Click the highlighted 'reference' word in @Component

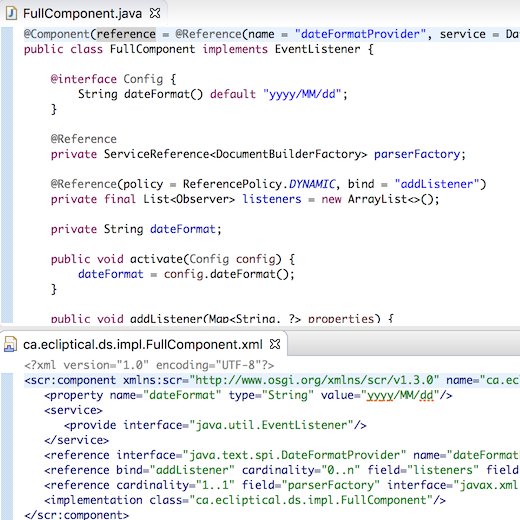point(126,34)
